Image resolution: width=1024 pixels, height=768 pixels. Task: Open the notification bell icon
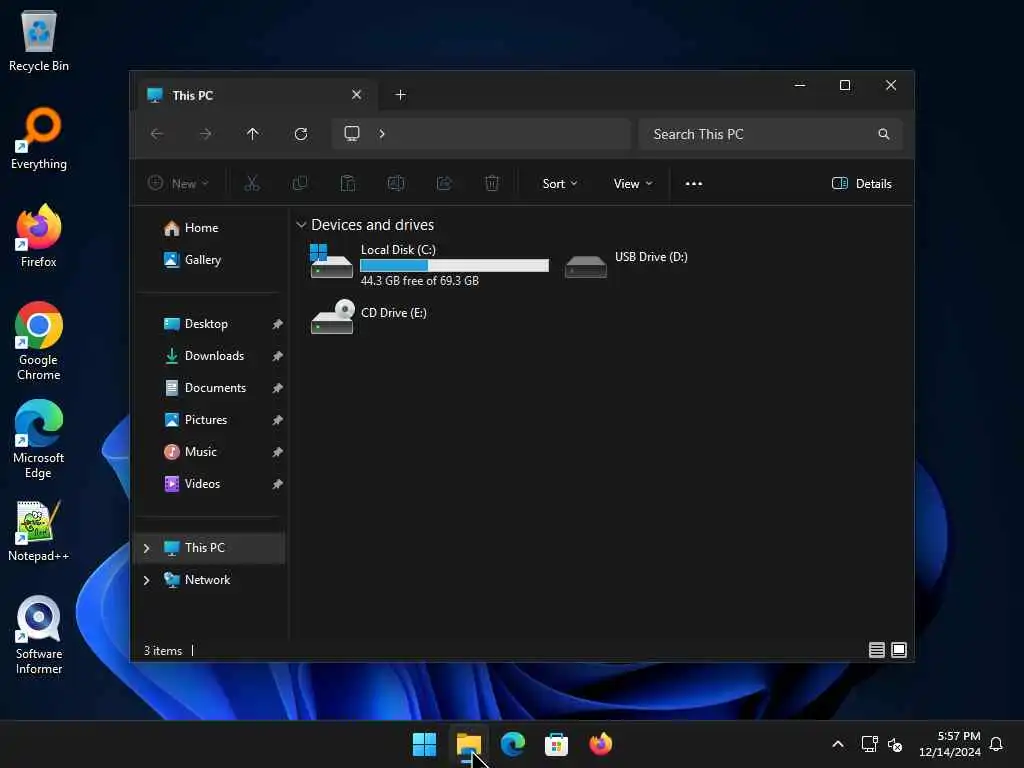997,744
